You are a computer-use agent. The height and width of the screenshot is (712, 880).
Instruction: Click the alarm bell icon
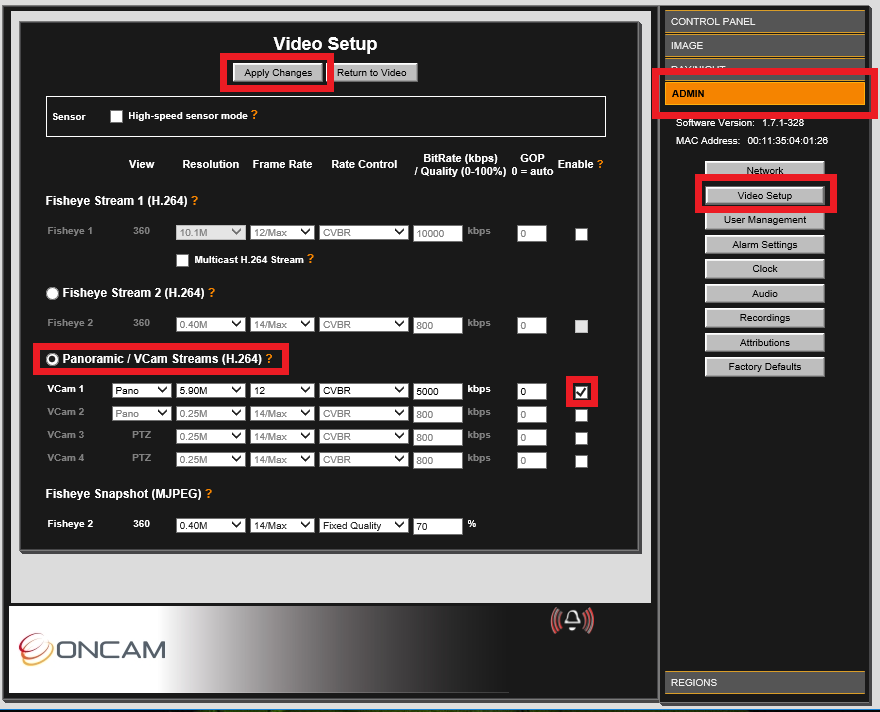572,621
